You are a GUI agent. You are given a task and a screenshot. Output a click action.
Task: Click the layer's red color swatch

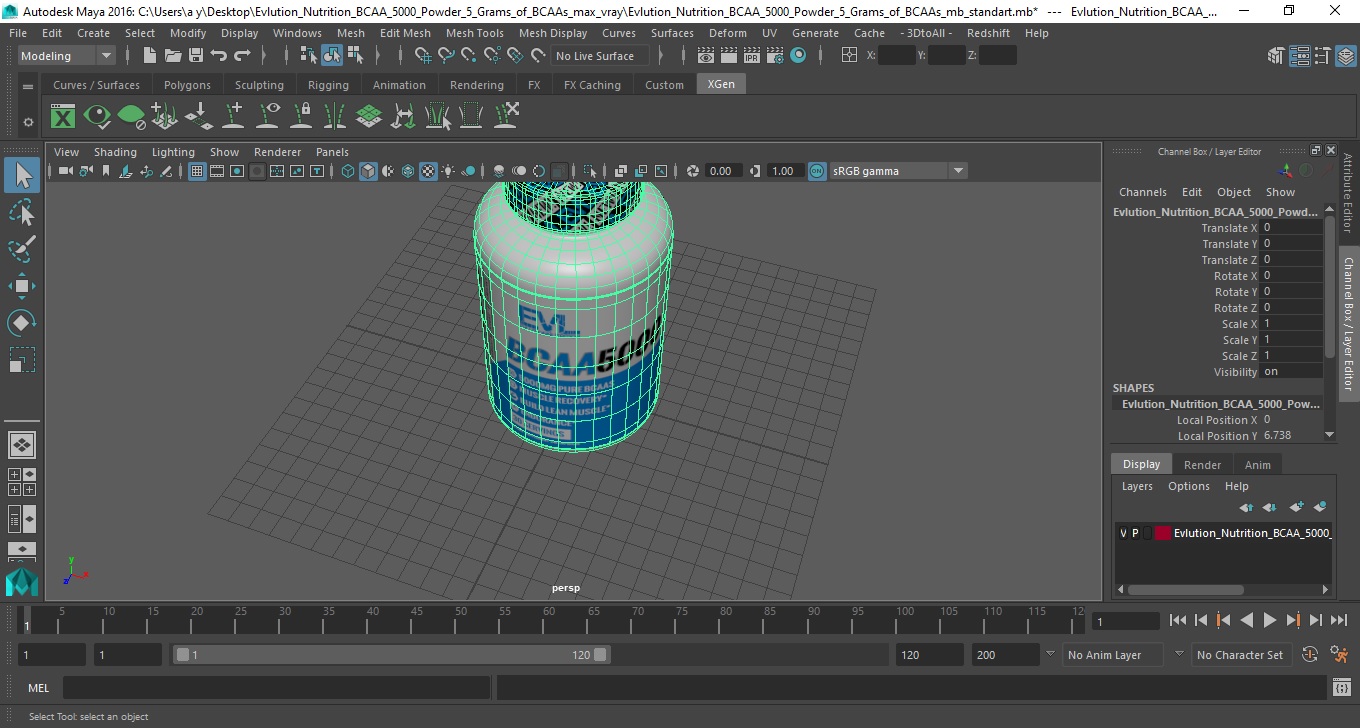point(1163,533)
